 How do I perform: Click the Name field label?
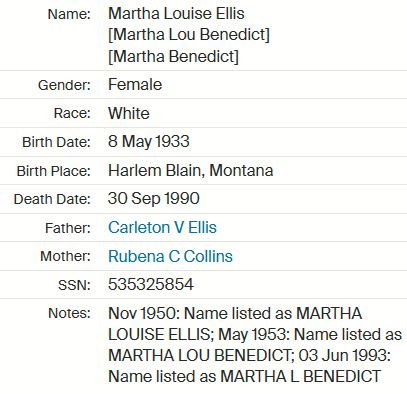click(x=69, y=14)
